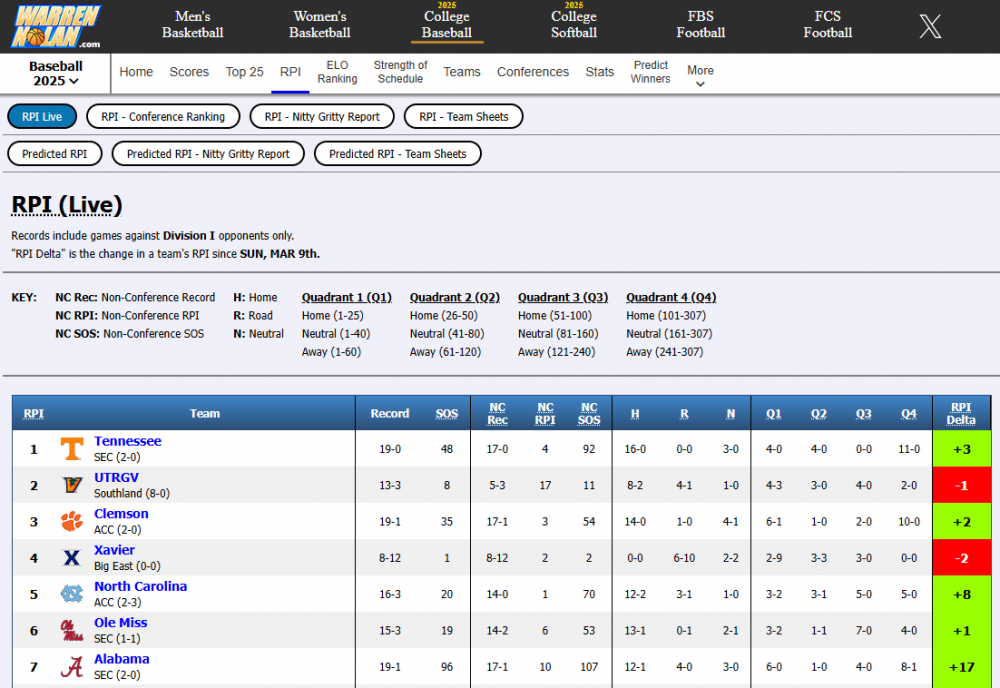This screenshot has height=688, width=1000.
Task: Open the X (Twitter) icon link
Action: [x=930, y=26]
